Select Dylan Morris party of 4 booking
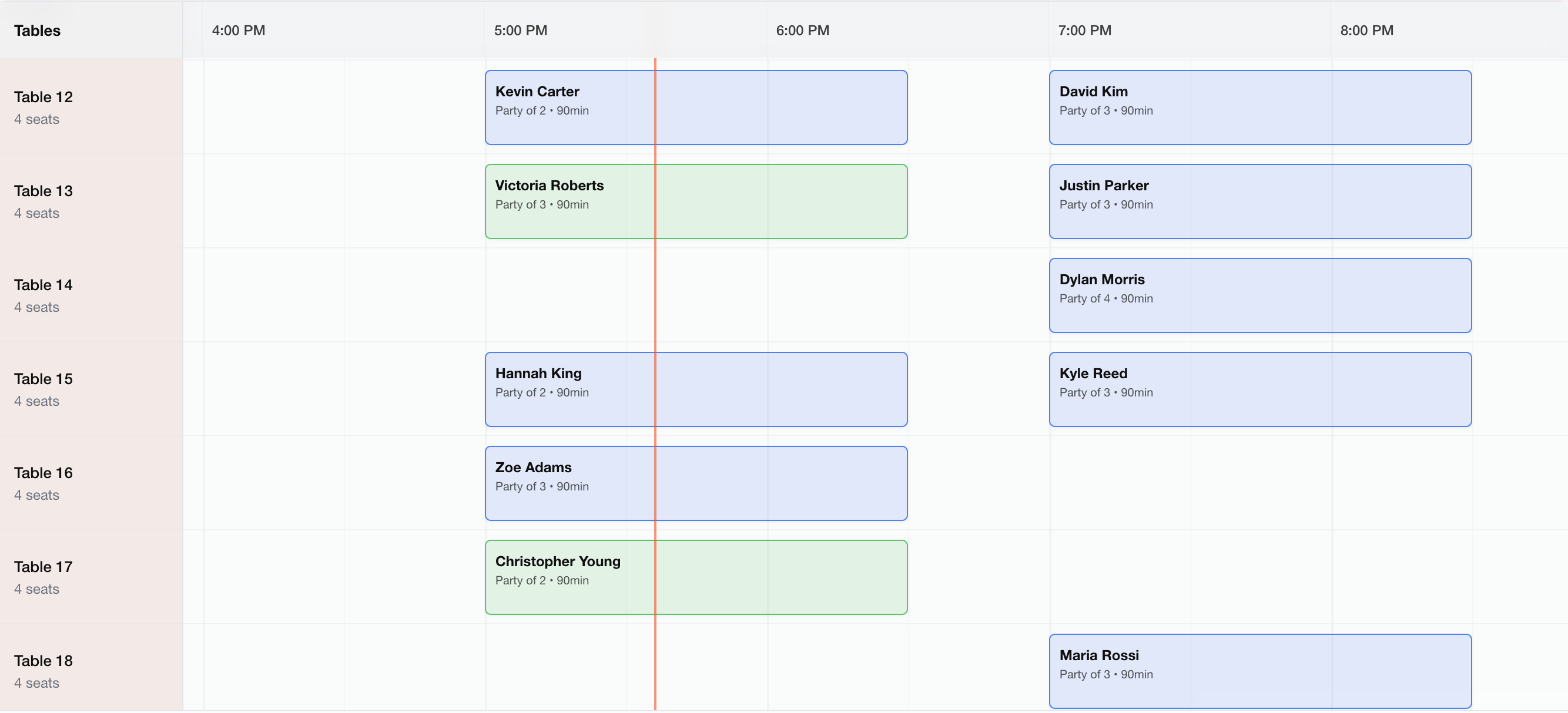Image resolution: width=1568 pixels, height=713 pixels. pos(1259,295)
